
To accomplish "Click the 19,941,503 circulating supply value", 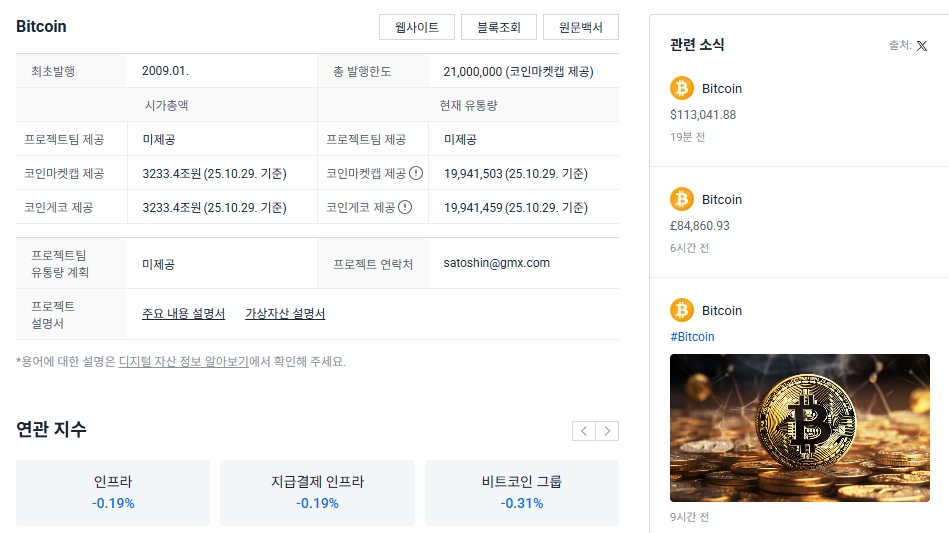I will tap(473, 174).
